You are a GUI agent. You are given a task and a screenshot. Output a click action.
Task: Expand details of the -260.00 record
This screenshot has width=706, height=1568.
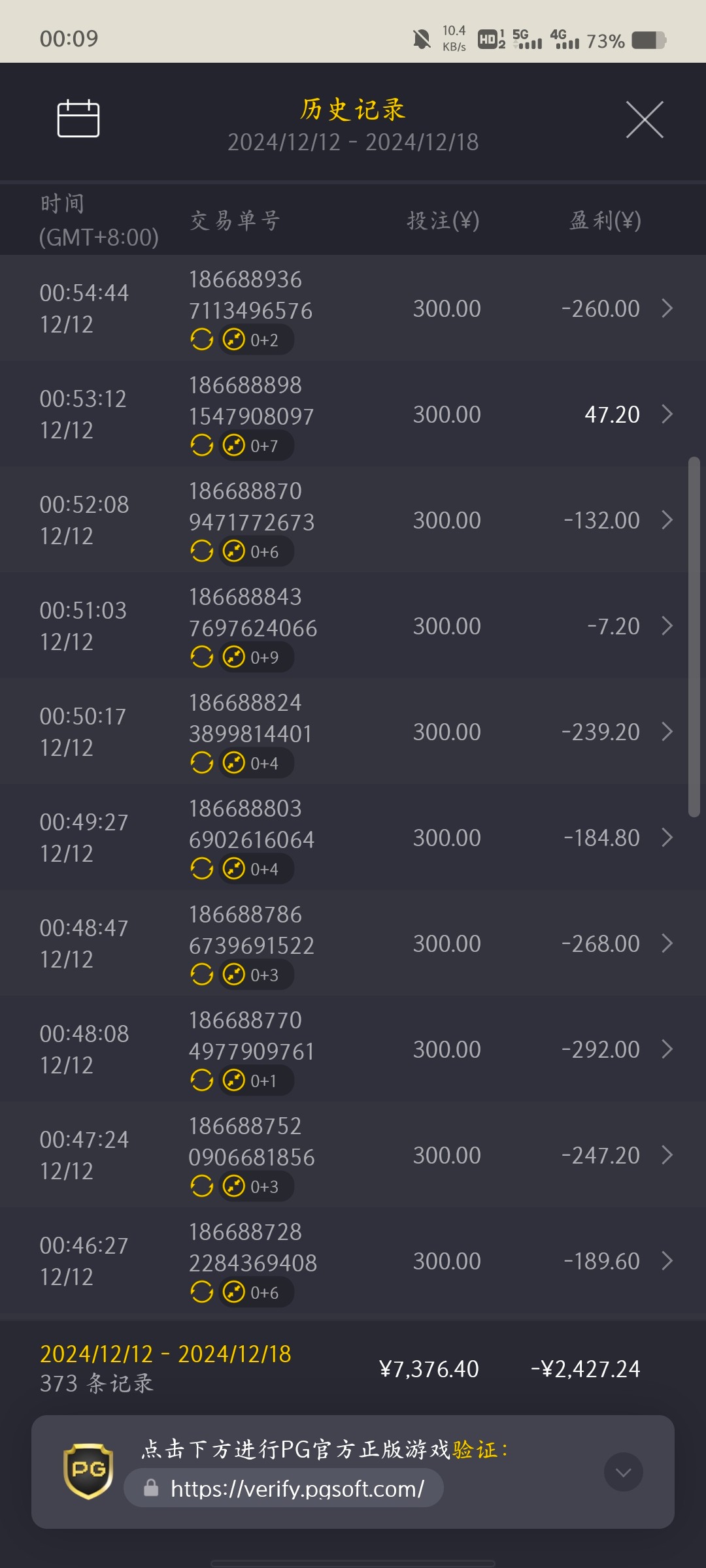(x=667, y=308)
